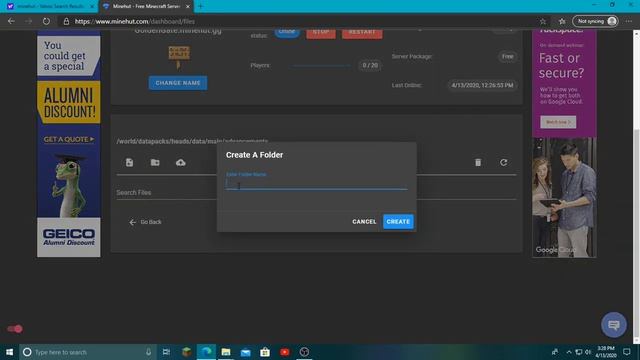Click the 0 / 20 players count
This screenshot has height=360, width=640.
click(370, 65)
